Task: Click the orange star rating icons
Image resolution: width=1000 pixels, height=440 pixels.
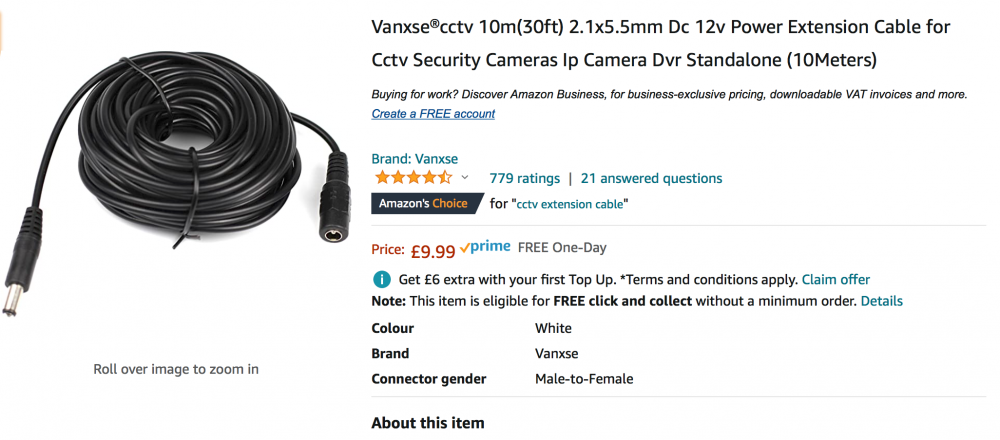Action: (x=414, y=178)
